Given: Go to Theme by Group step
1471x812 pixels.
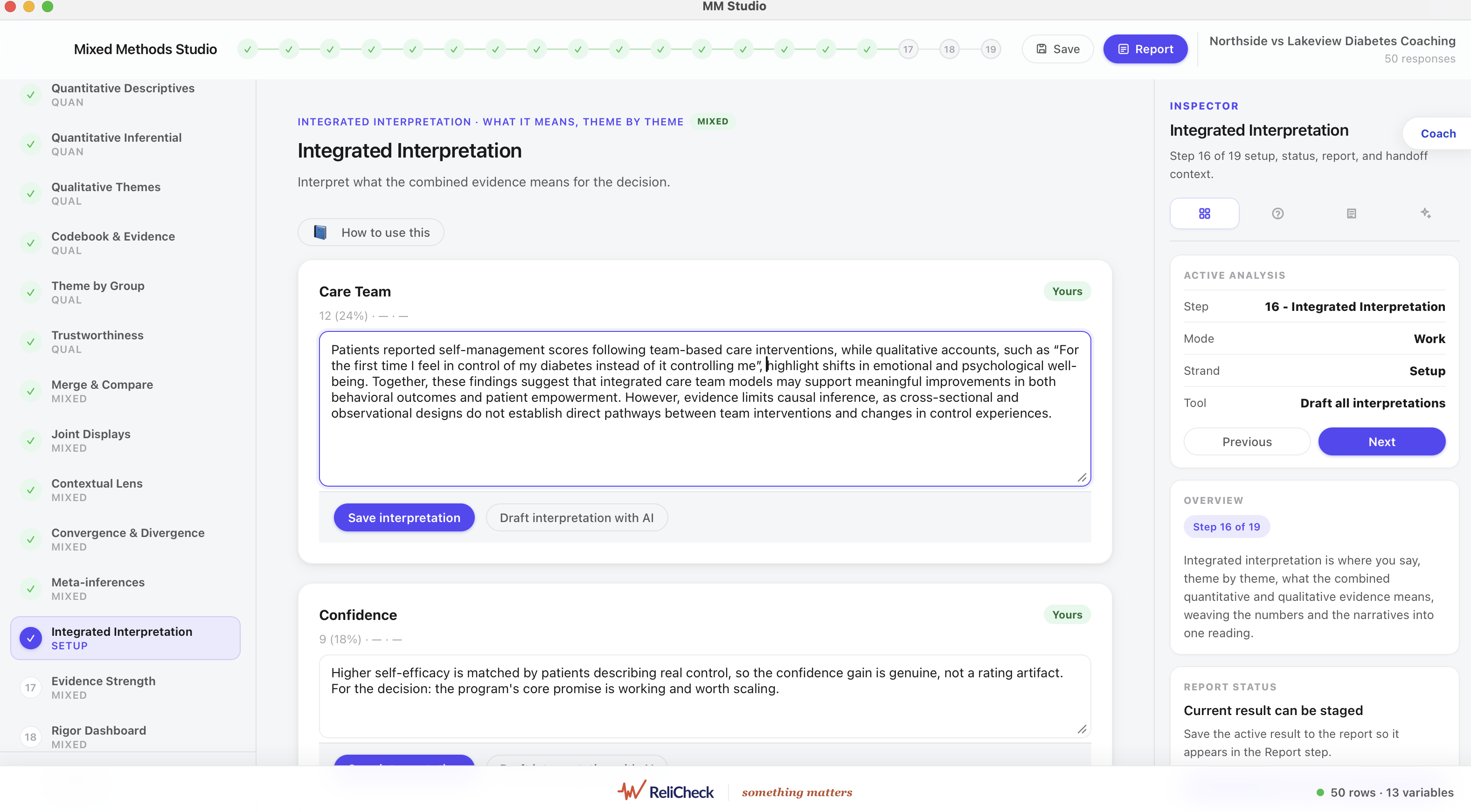Looking at the screenshot, I should pyautogui.click(x=125, y=292).
